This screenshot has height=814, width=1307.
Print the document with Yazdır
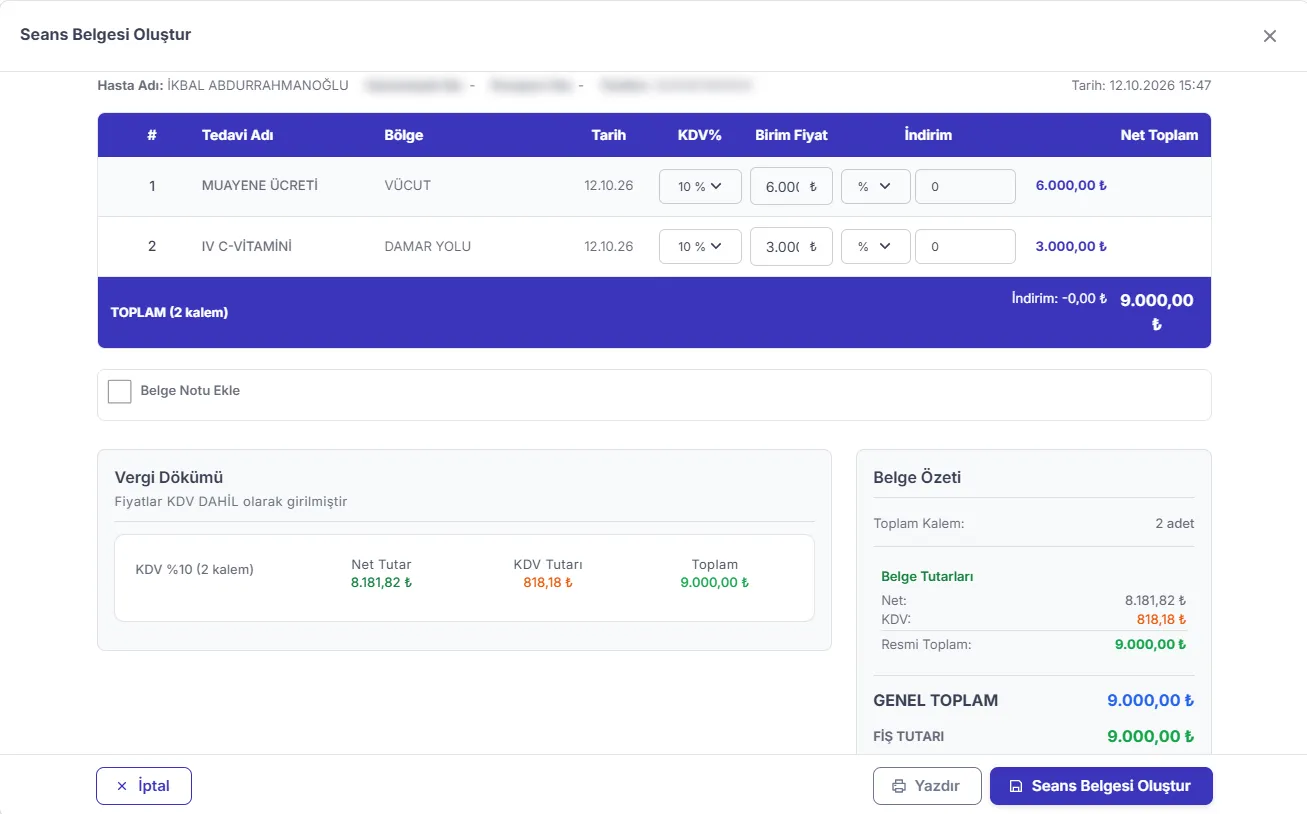(927, 786)
